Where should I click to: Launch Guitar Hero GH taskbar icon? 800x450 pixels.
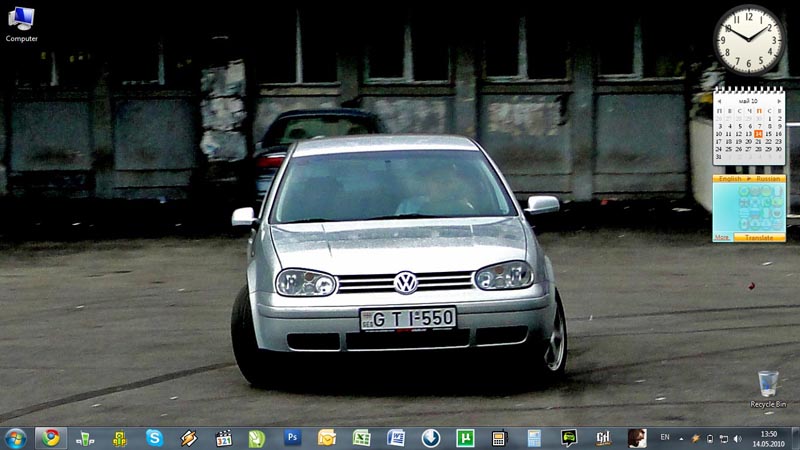[604, 438]
